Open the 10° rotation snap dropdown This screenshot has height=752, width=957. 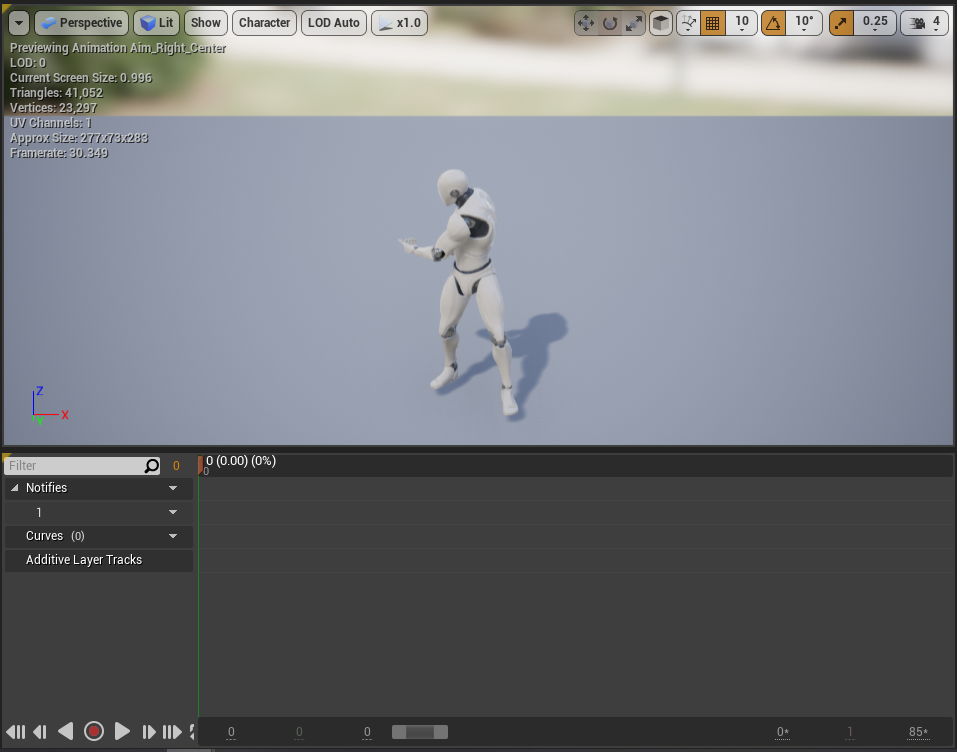804,23
